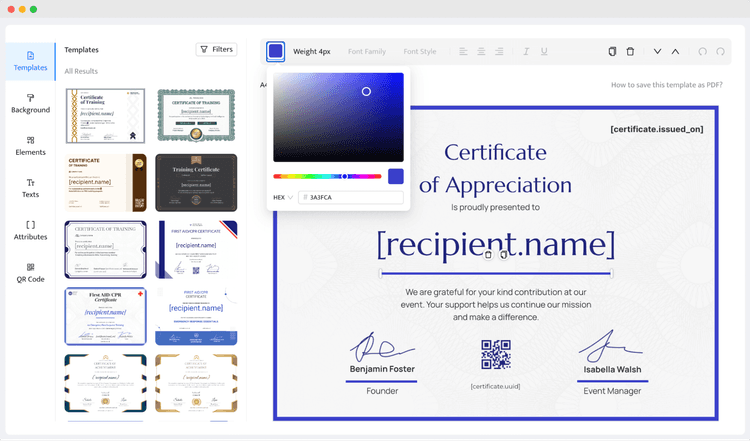Select the 'Founder' title text
This screenshot has height=441, width=750.
pyautogui.click(x=382, y=391)
